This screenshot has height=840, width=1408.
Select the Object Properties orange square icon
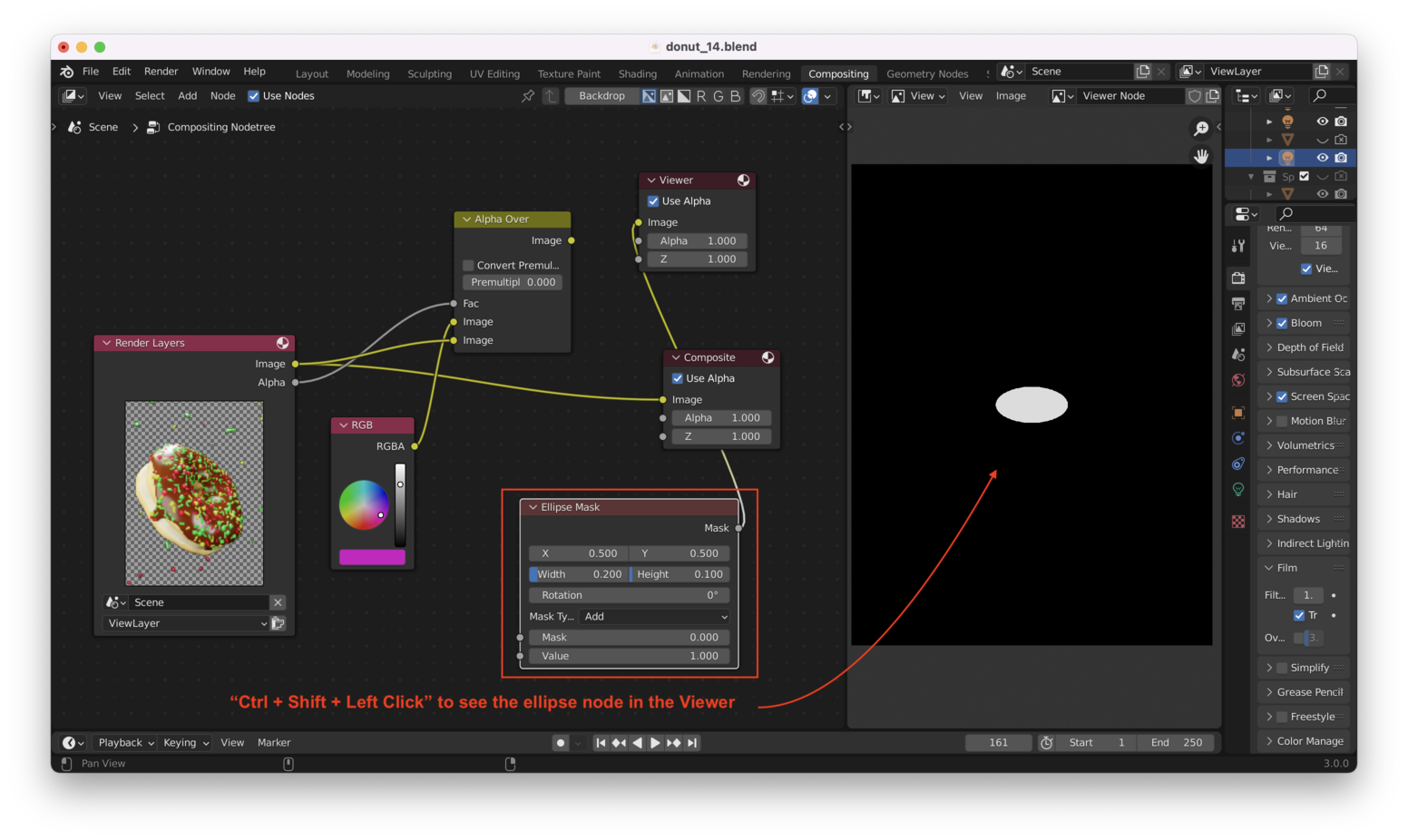click(x=1238, y=412)
